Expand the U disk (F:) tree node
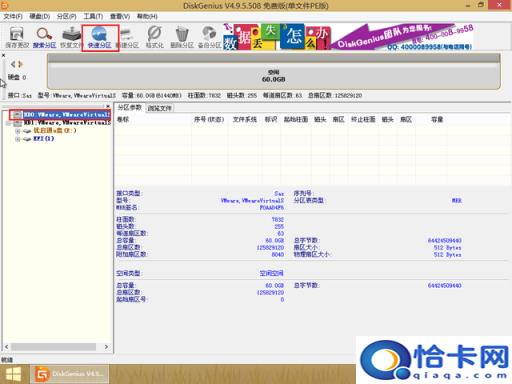This screenshot has height=384, width=512. (x=17, y=131)
